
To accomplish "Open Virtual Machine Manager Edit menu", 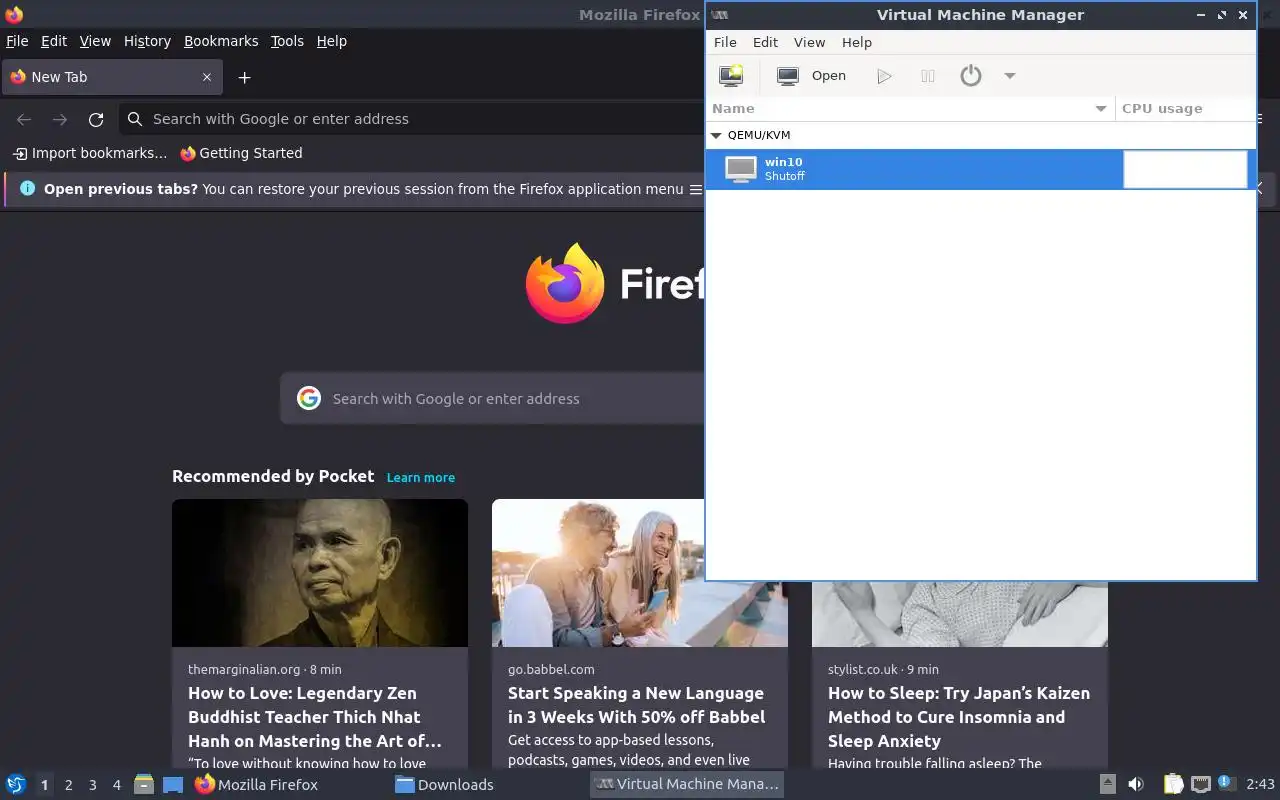I will pos(765,42).
